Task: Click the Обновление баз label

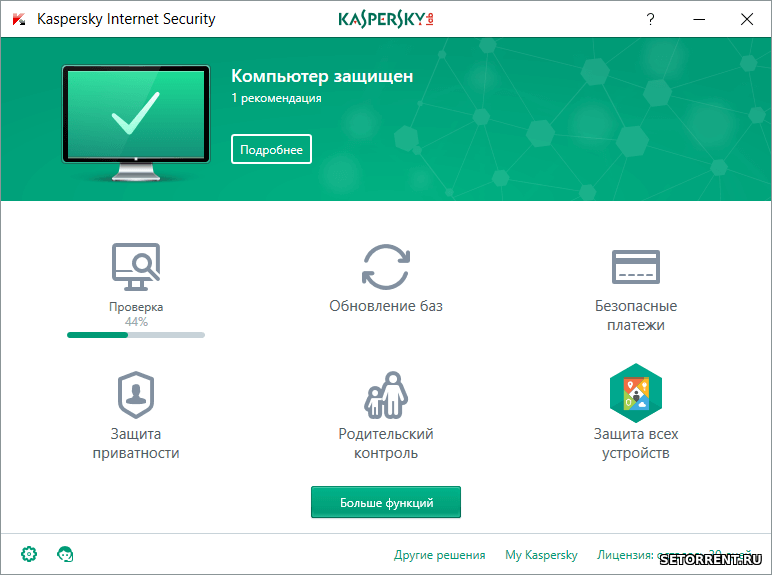Action: pyautogui.click(x=386, y=306)
